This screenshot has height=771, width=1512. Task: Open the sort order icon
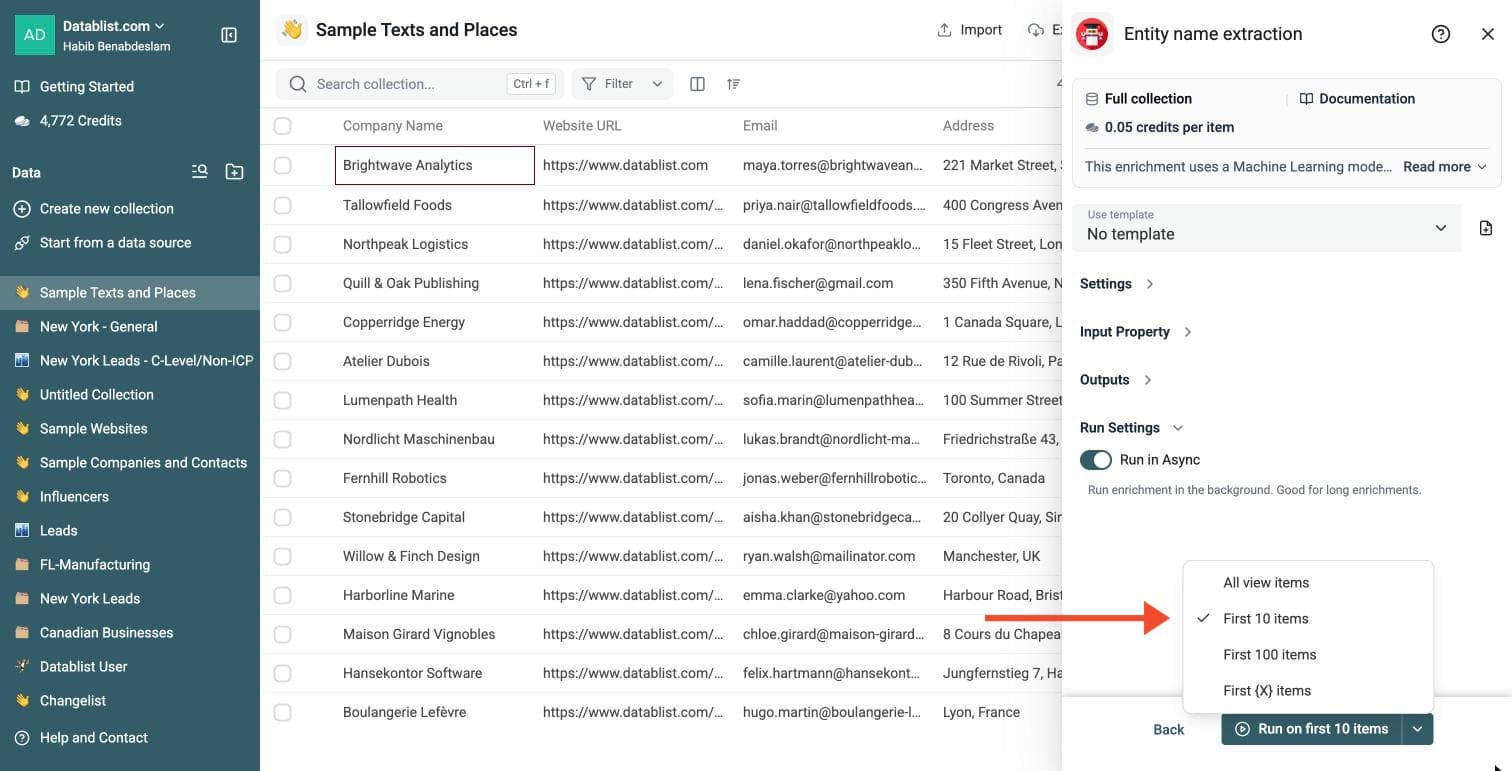(x=734, y=84)
